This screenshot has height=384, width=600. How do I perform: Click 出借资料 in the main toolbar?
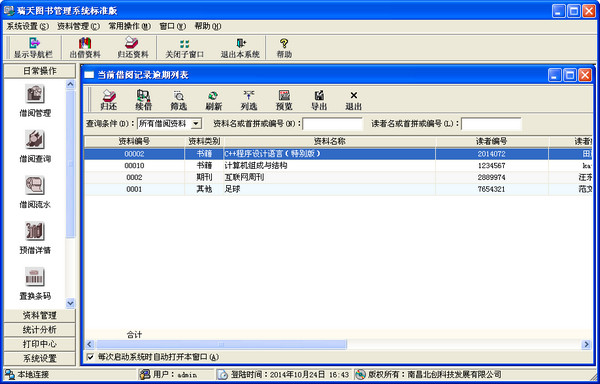pyautogui.click(x=85, y=48)
